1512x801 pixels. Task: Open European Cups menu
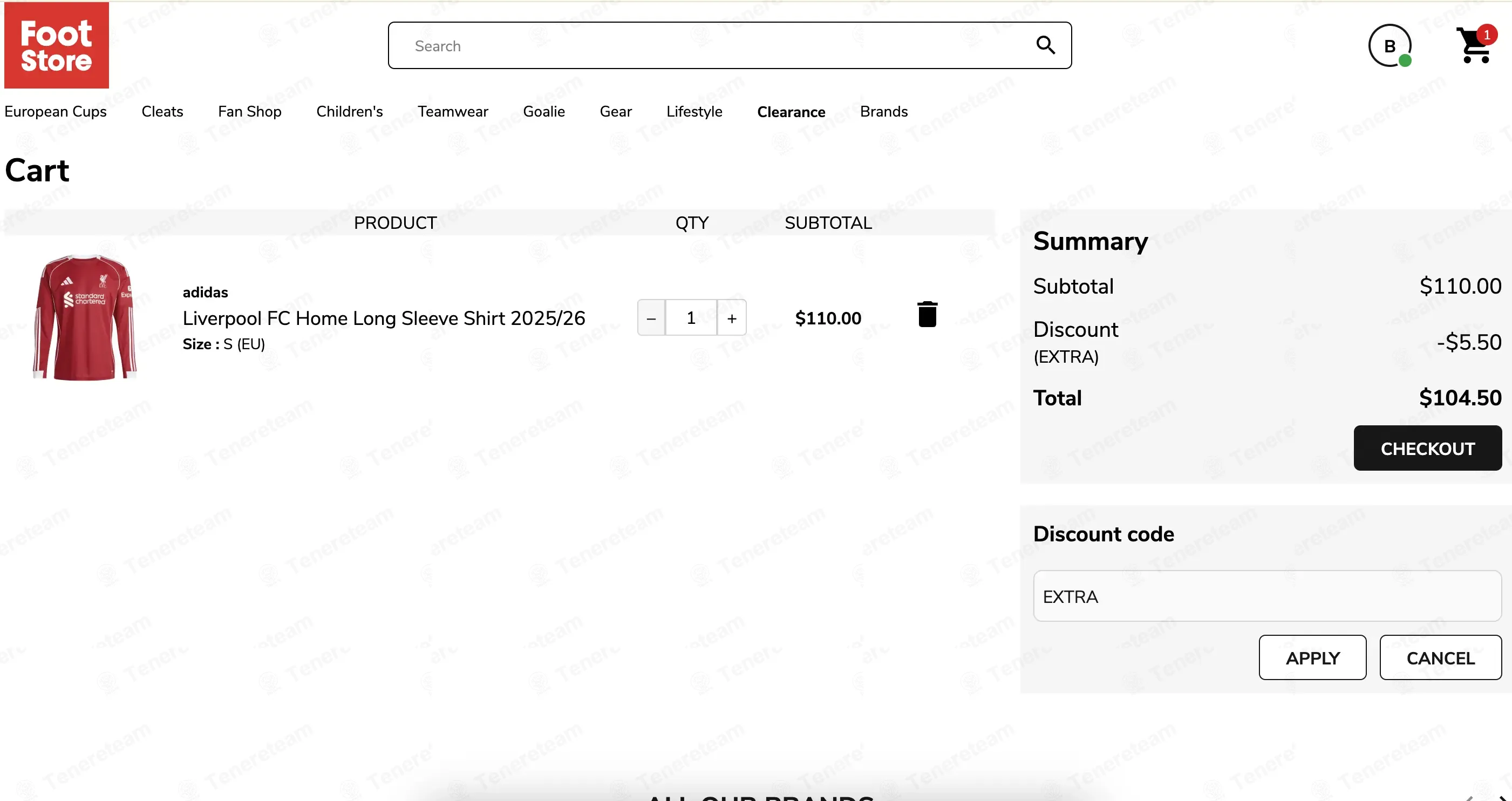click(56, 112)
